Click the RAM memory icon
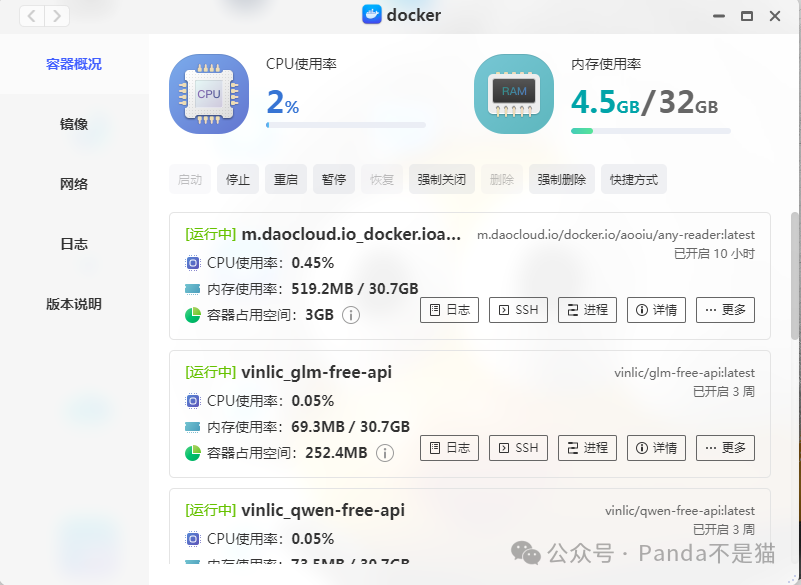 tap(514, 94)
